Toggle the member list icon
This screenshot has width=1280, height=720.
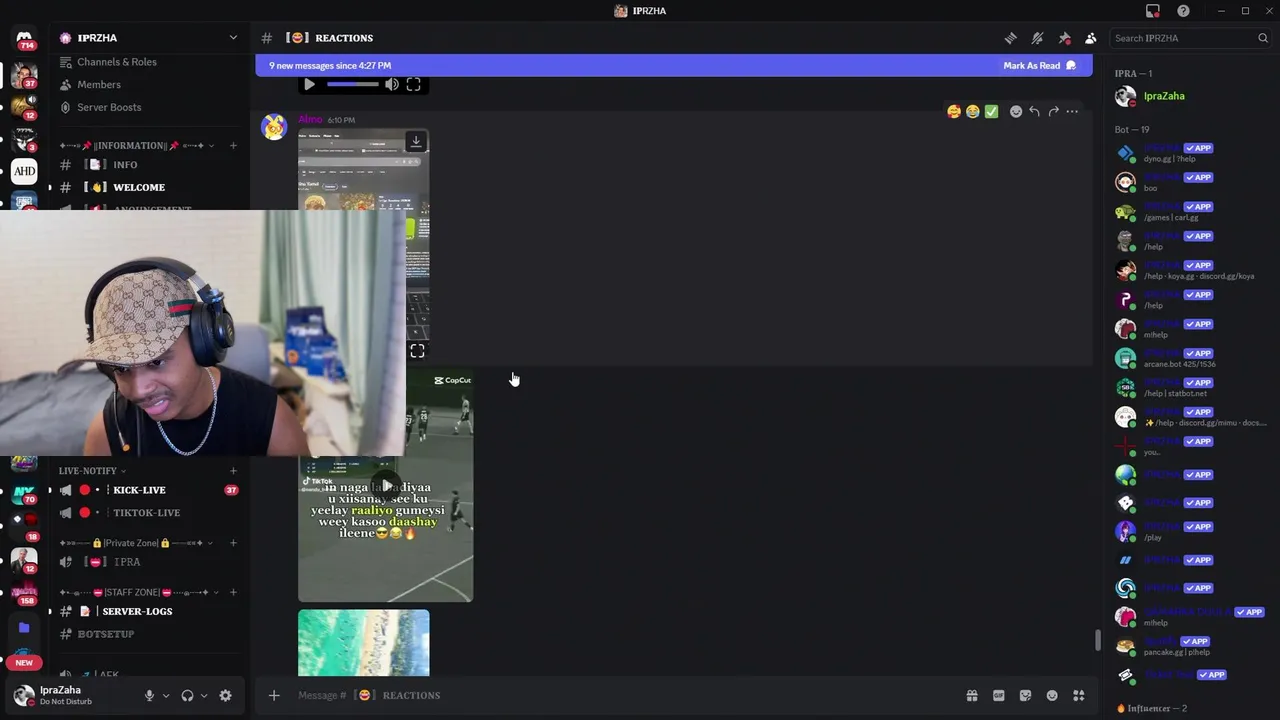point(1091,38)
